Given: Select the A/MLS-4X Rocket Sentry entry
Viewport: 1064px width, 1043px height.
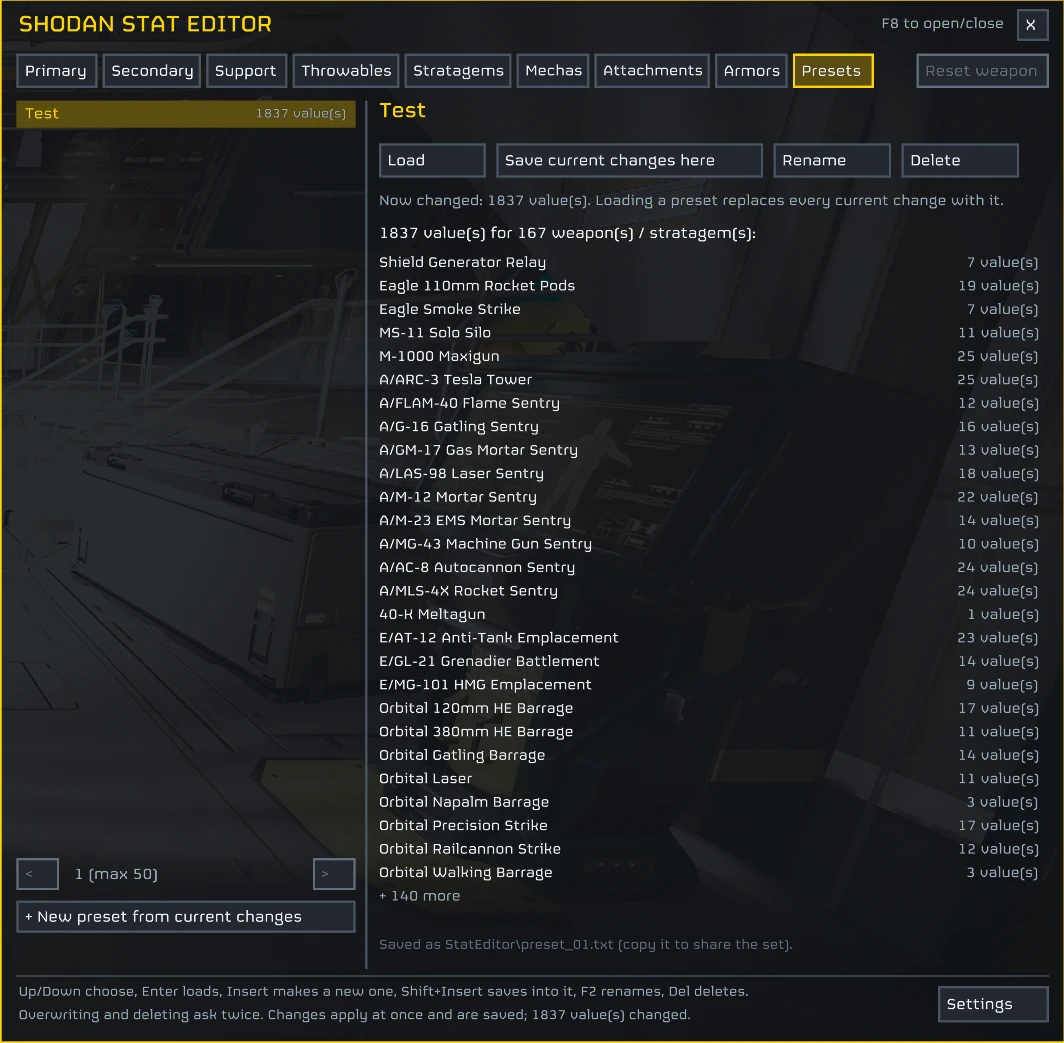Looking at the screenshot, I should pyautogui.click(x=708, y=591).
